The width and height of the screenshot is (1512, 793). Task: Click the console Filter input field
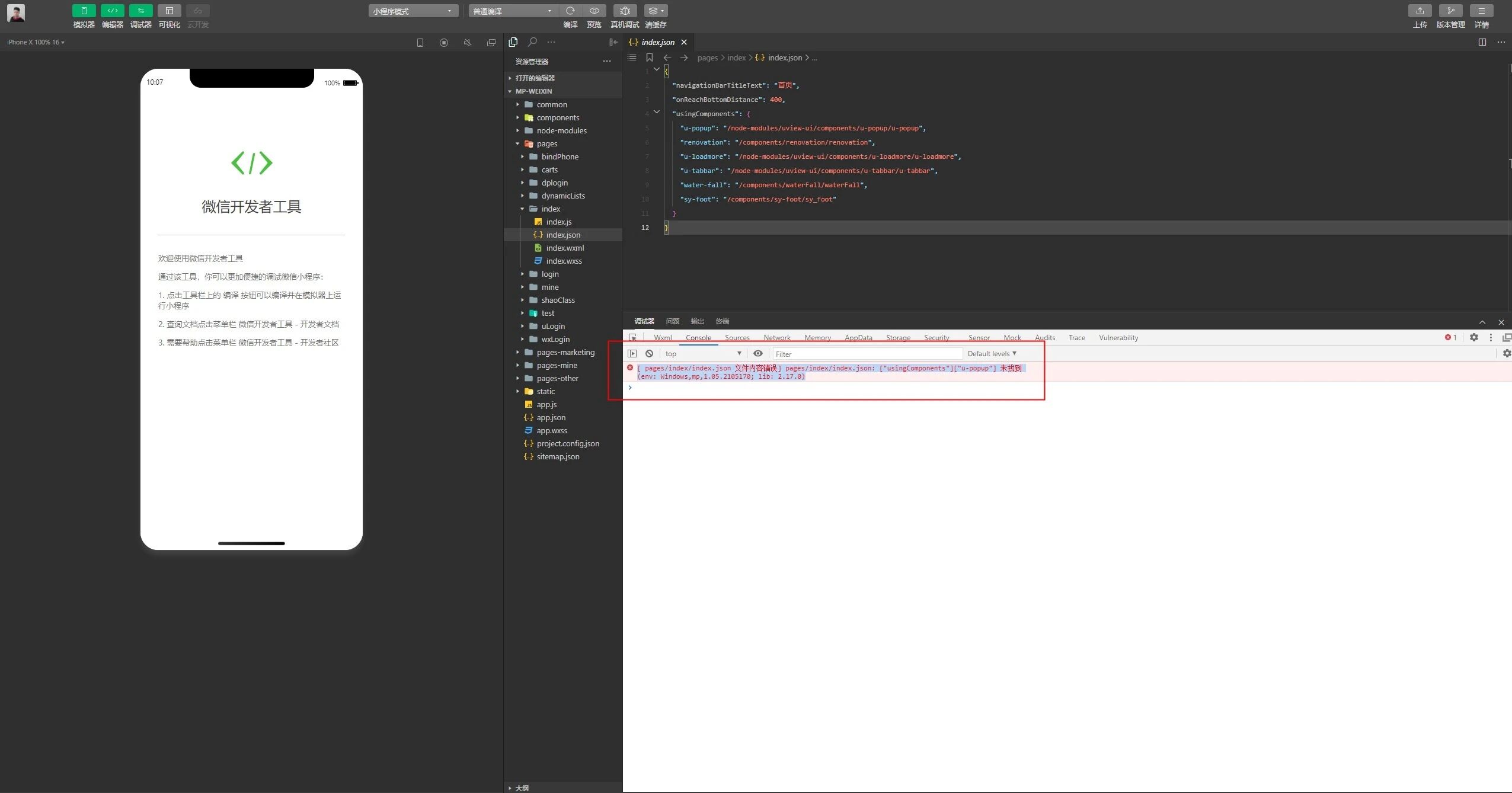(867, 354)
